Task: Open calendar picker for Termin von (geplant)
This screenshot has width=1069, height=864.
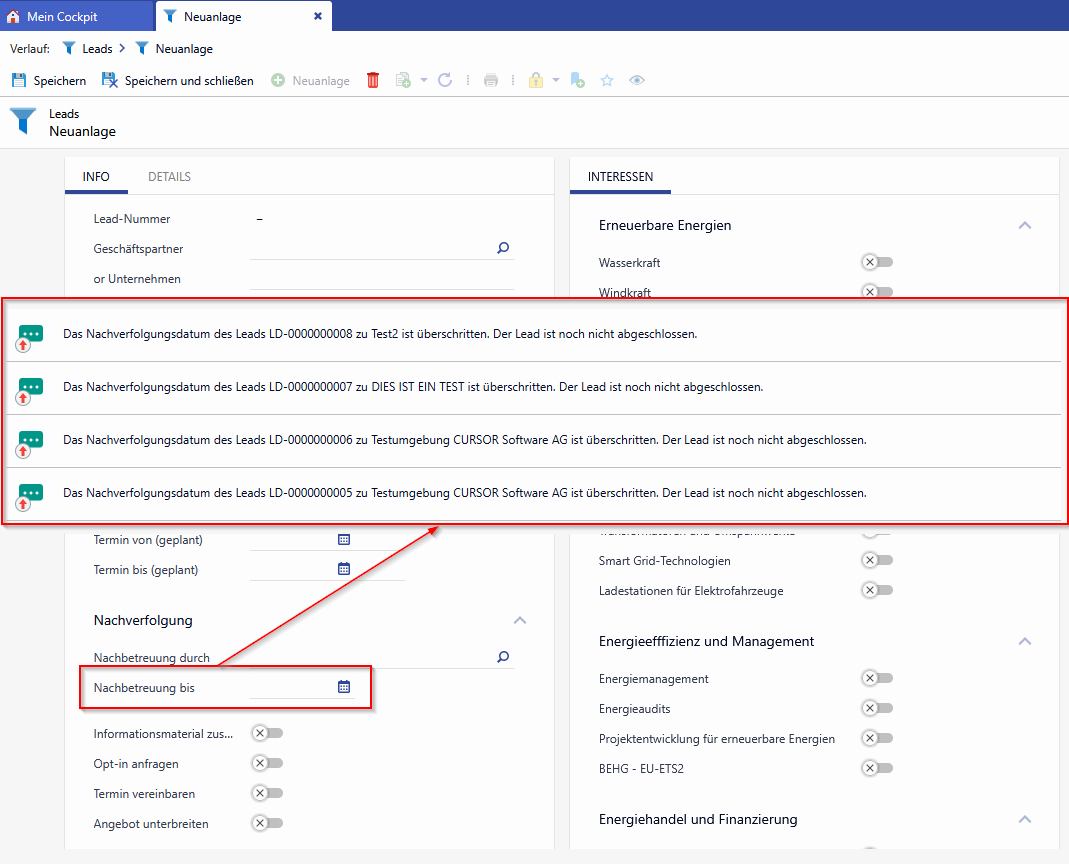Action: tap(344, 539)
